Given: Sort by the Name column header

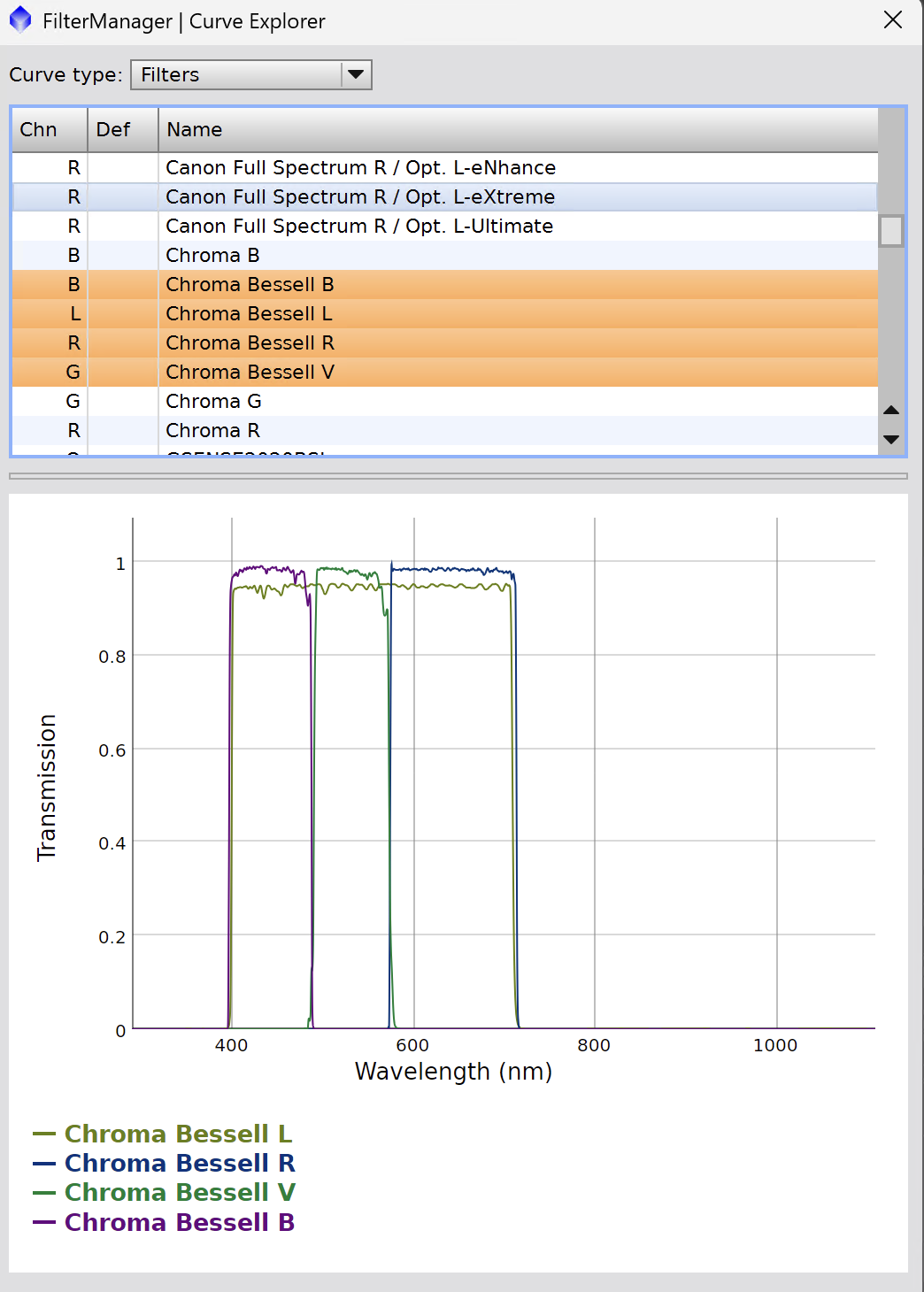Looking at the screenshot, I should pos(519,129).
